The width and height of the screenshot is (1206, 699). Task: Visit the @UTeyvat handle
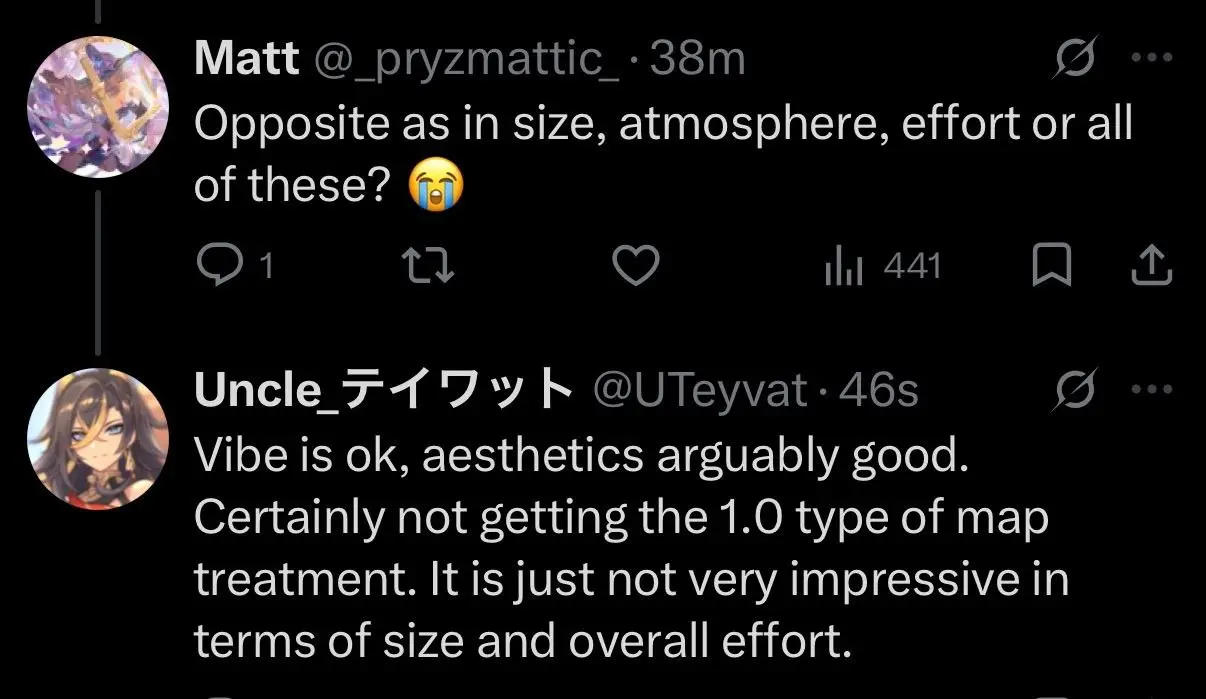click(x=700, y=391)
